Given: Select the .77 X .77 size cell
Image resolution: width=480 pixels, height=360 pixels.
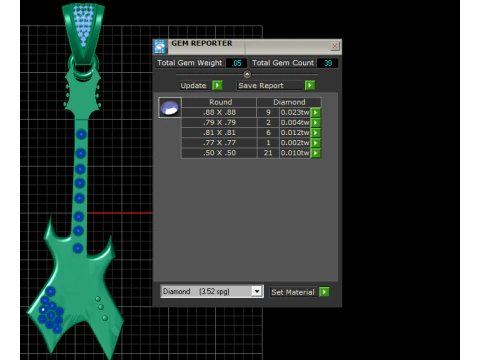Looking at the screenshot, I should [219, 143].
